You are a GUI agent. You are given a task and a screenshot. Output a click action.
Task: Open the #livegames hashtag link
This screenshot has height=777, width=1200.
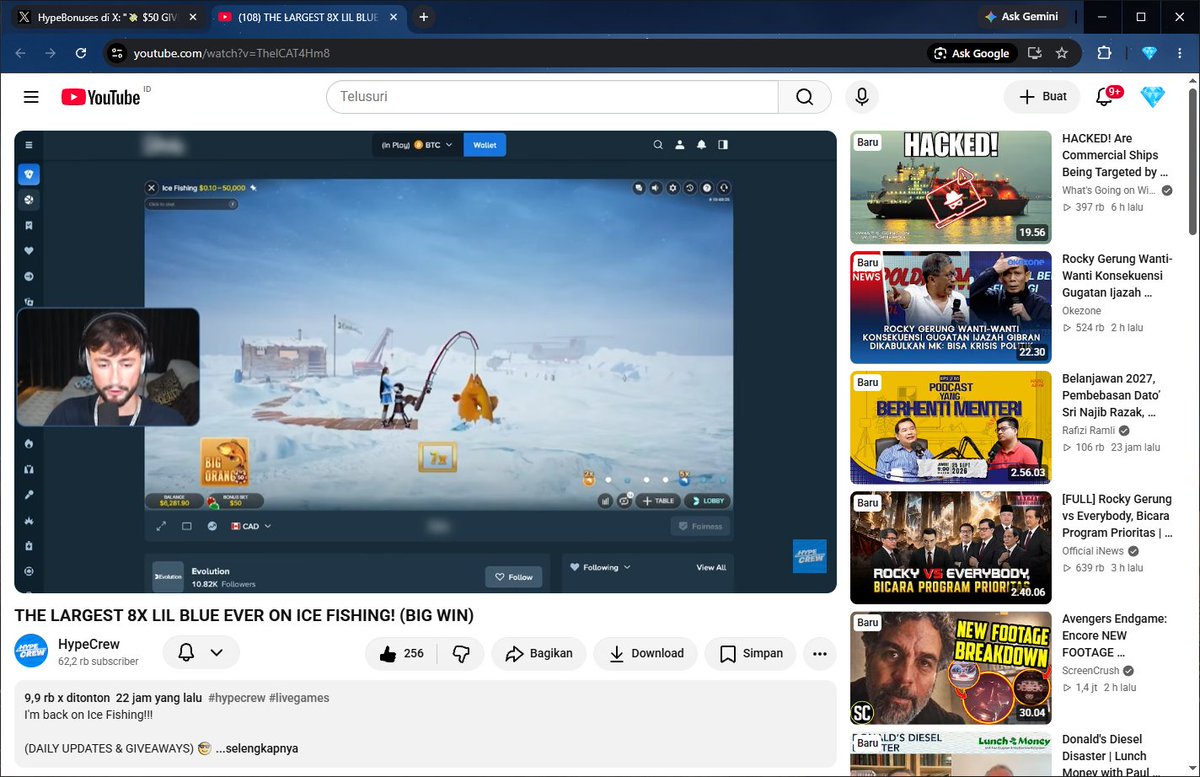click(x=299, y=698)
